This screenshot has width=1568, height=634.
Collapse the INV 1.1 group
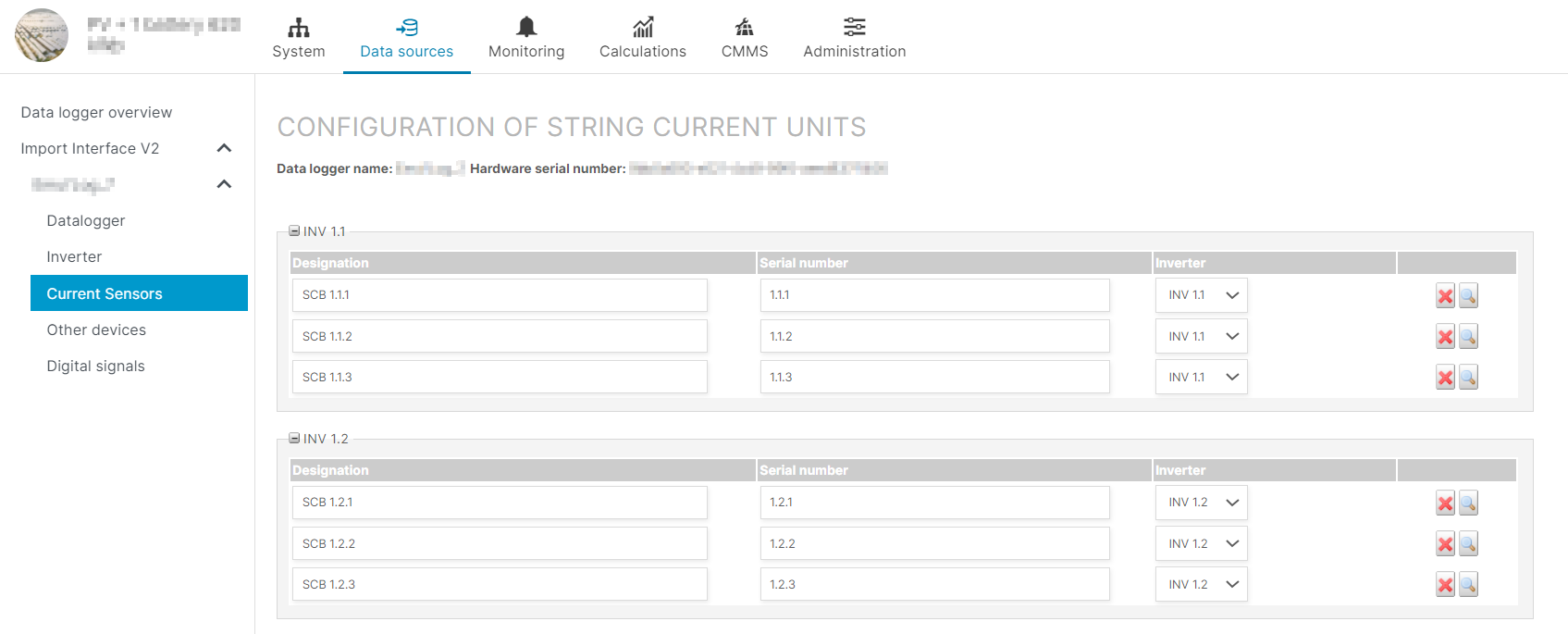[294, 231]
